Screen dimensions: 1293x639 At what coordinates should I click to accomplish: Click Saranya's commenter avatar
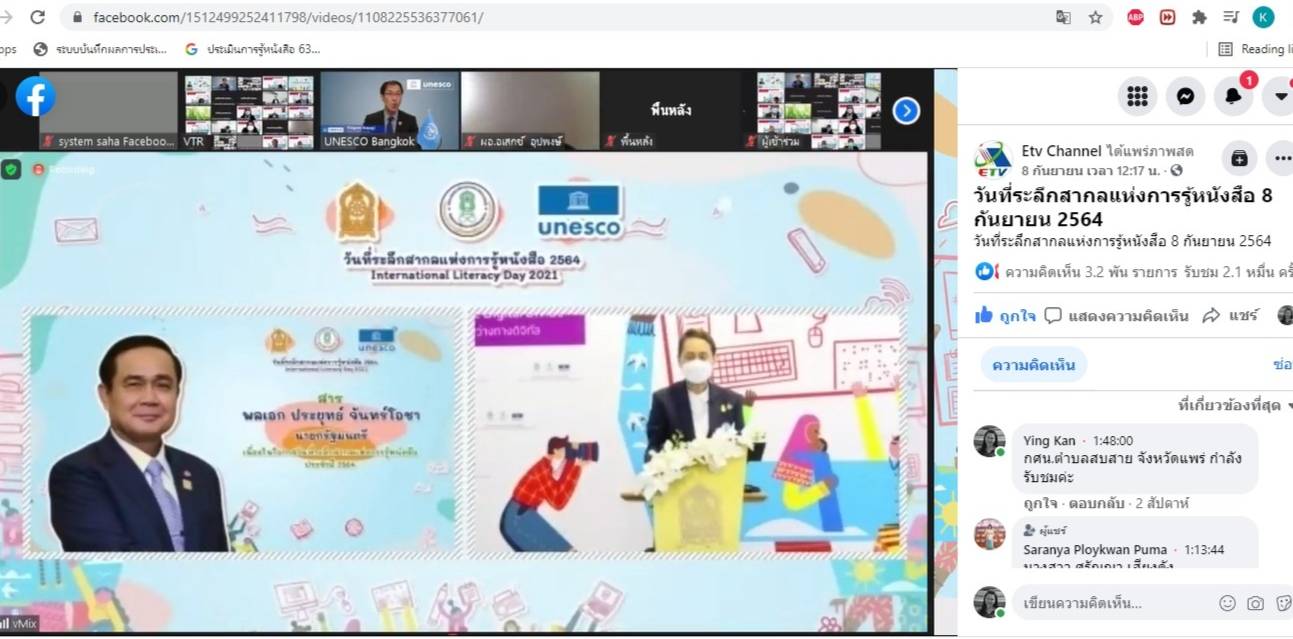(x=990, y=535)
